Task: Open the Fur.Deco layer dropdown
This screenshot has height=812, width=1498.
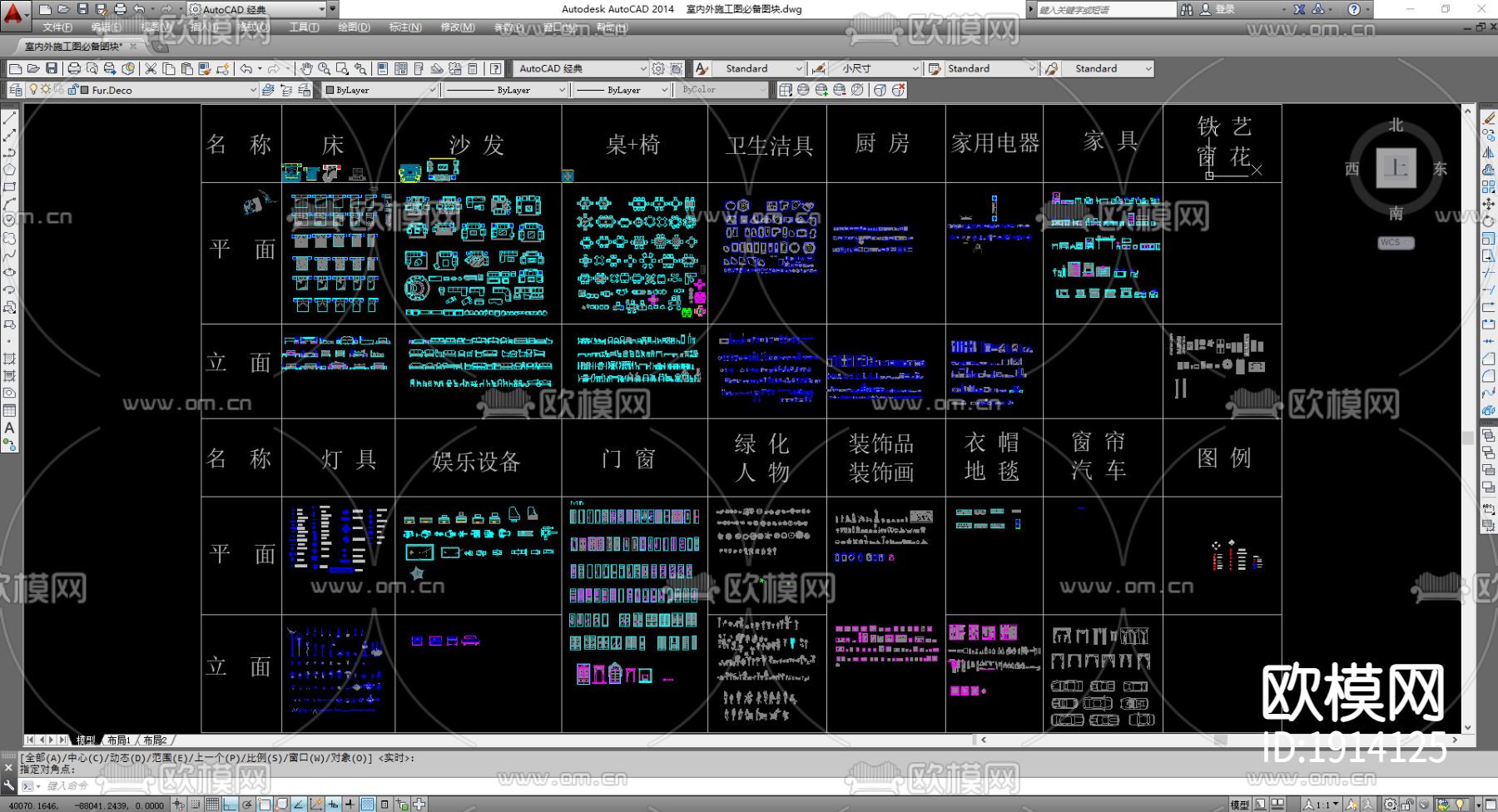Action: click(141, 90)
